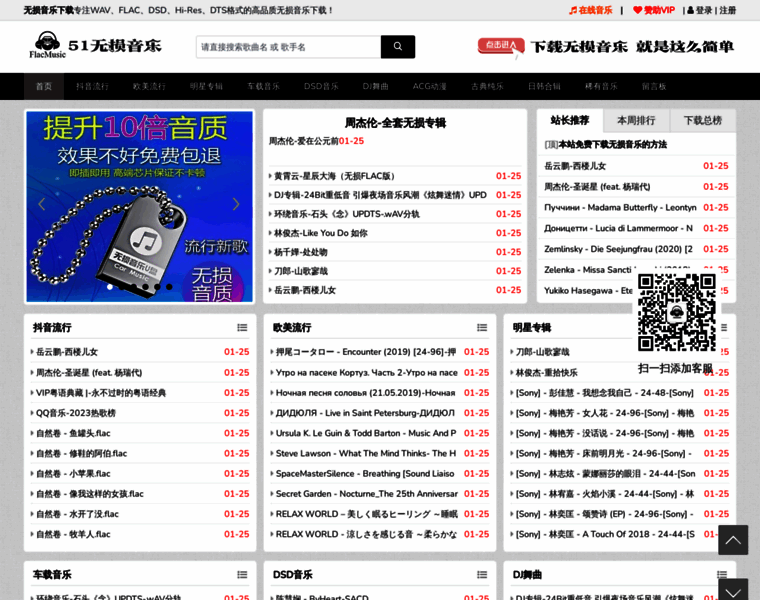
Task: Open 林俊杰-Like You Do 如你 entry
Action: pos(320,233)
